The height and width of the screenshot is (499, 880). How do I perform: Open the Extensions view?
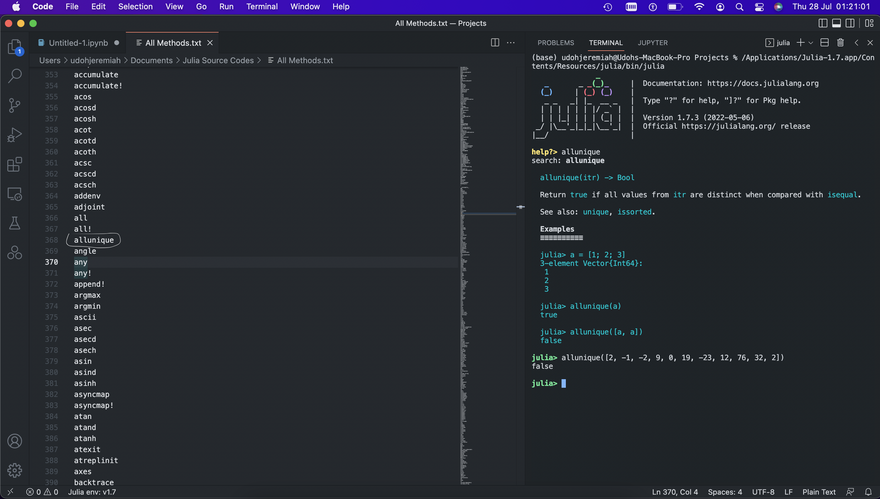(x=15, y=164)
